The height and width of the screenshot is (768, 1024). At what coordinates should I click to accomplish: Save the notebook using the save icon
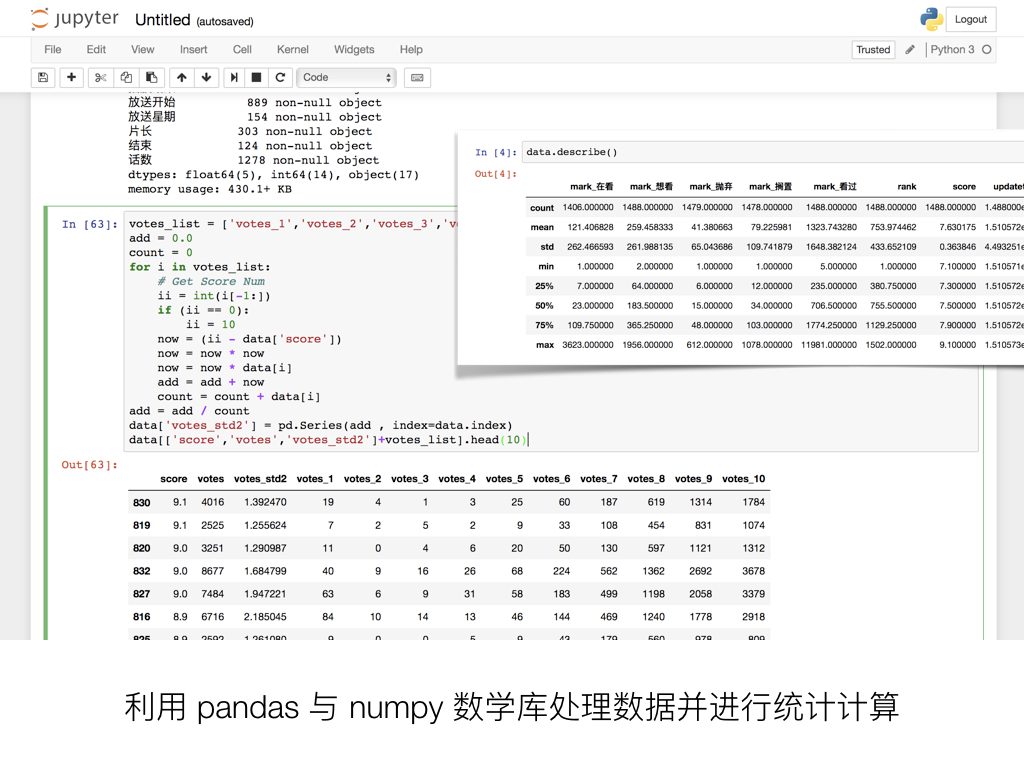click(41, 77)
